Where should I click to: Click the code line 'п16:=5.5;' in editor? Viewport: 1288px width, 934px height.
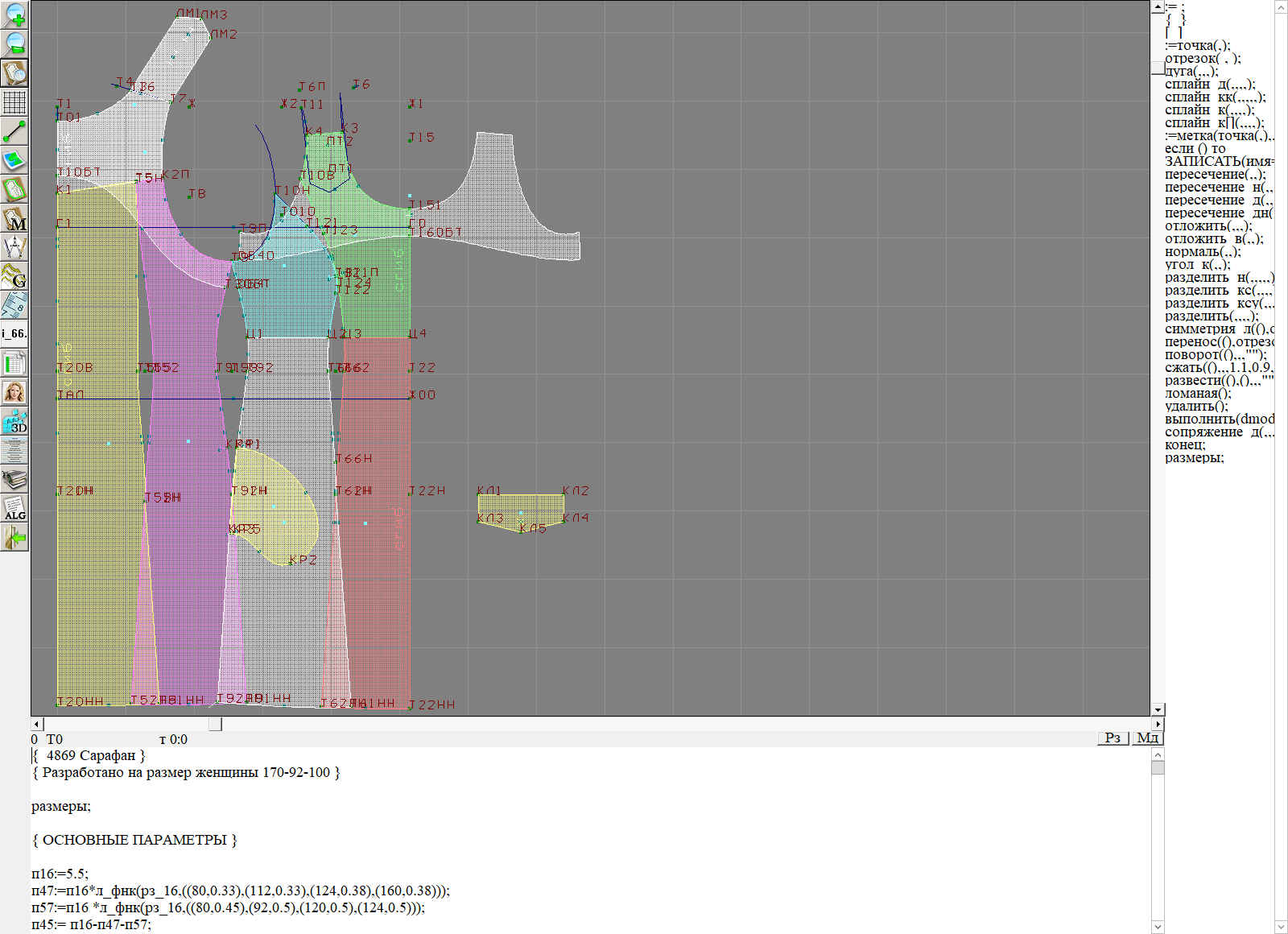pyautogui.click(x=60, y=874)
